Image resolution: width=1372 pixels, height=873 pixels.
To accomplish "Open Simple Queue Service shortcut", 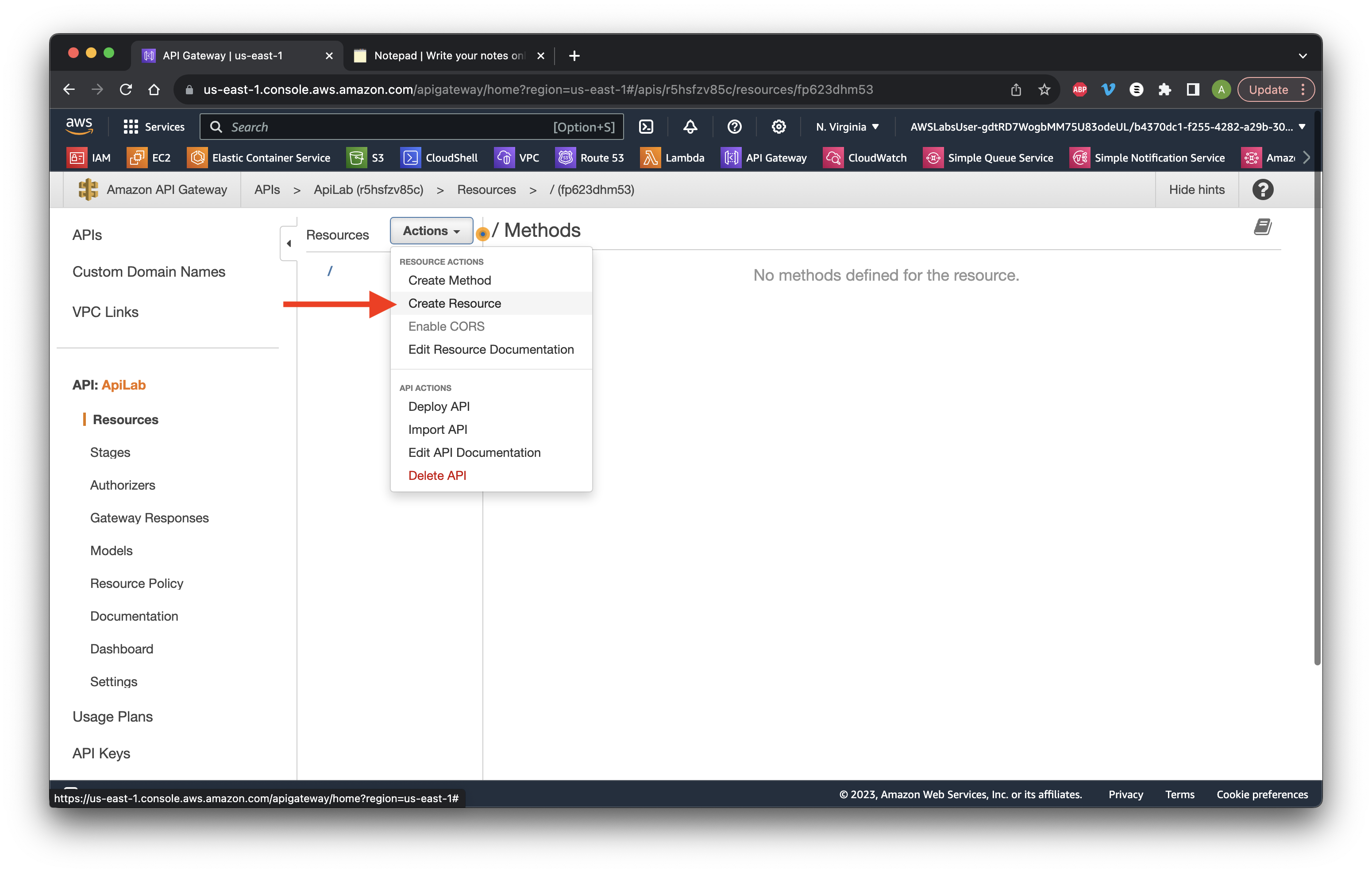I will pos(989,158).
